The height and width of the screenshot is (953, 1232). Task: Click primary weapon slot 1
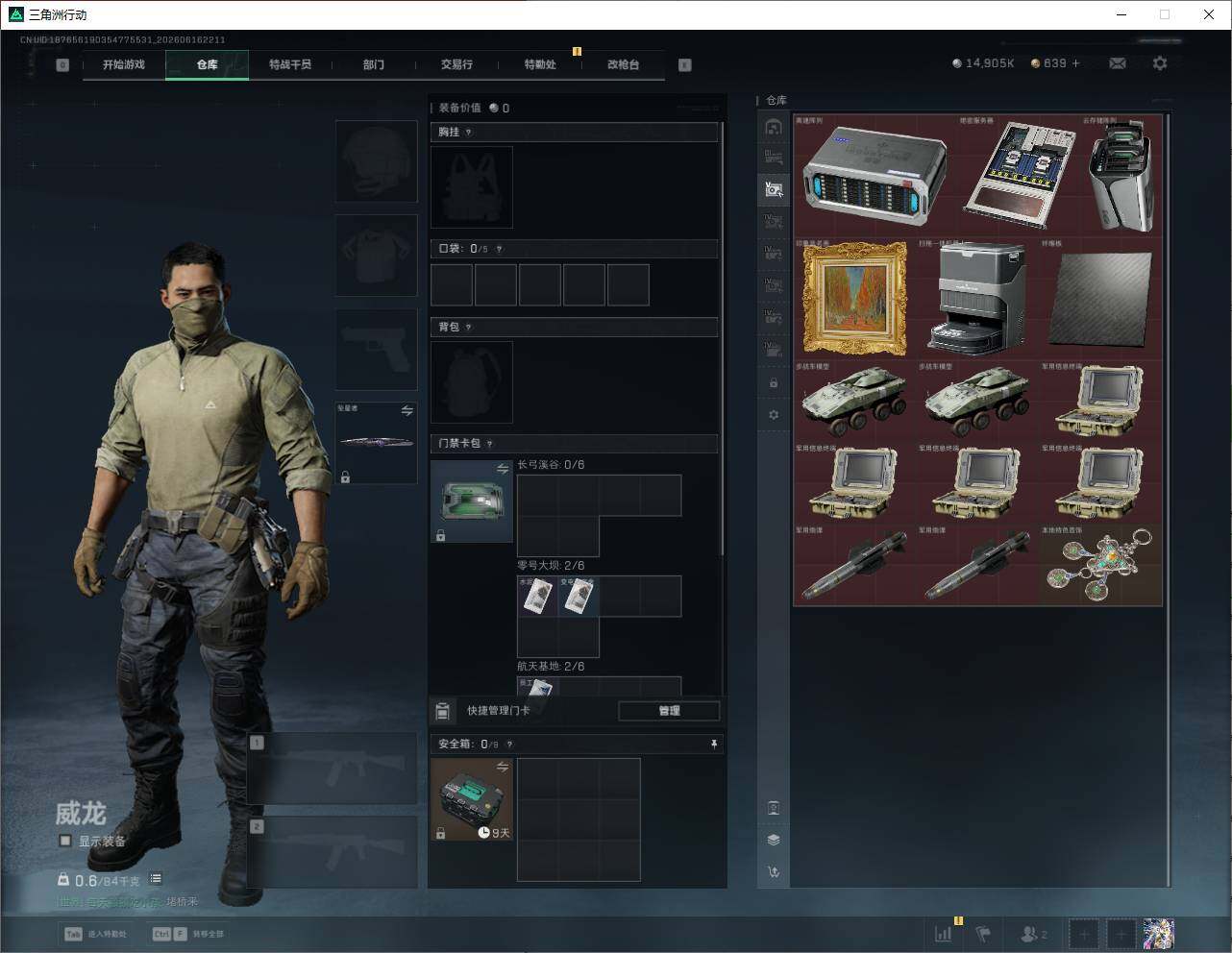pyautogui.click(x=333, y=769)
